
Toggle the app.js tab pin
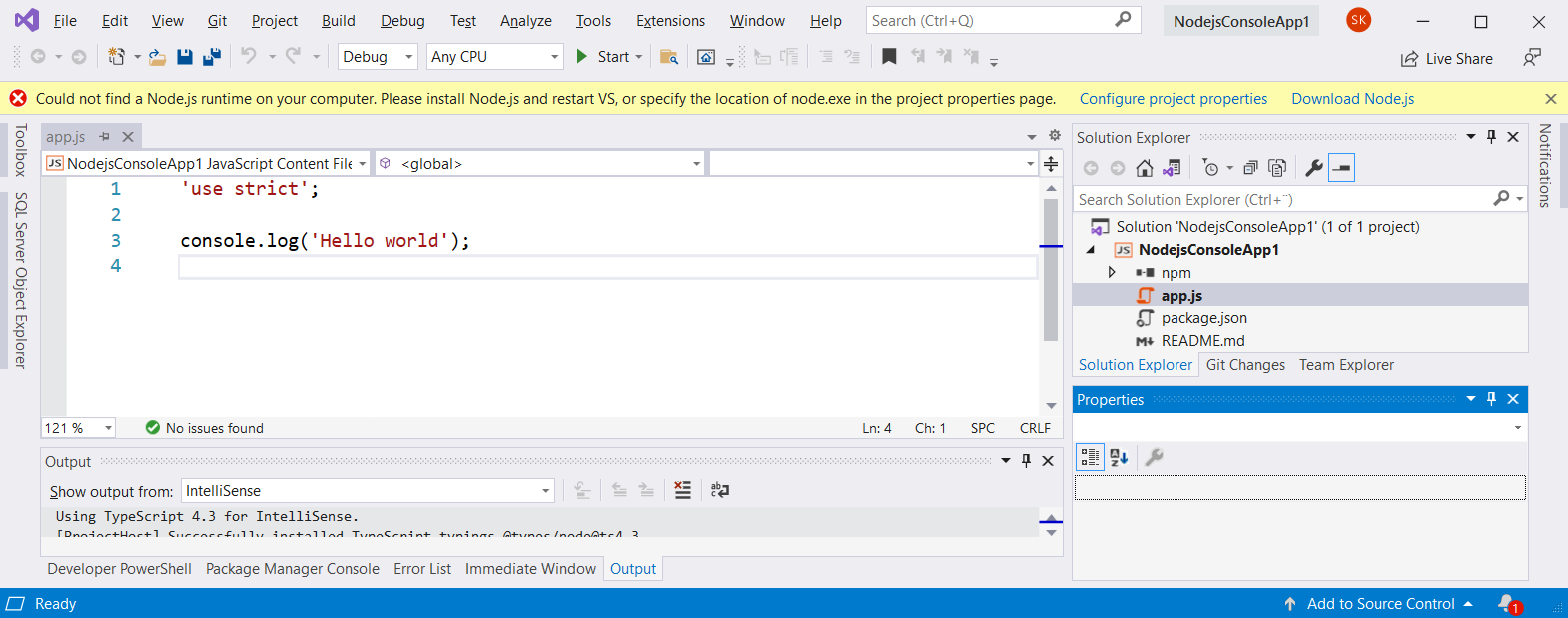point(104,136)
